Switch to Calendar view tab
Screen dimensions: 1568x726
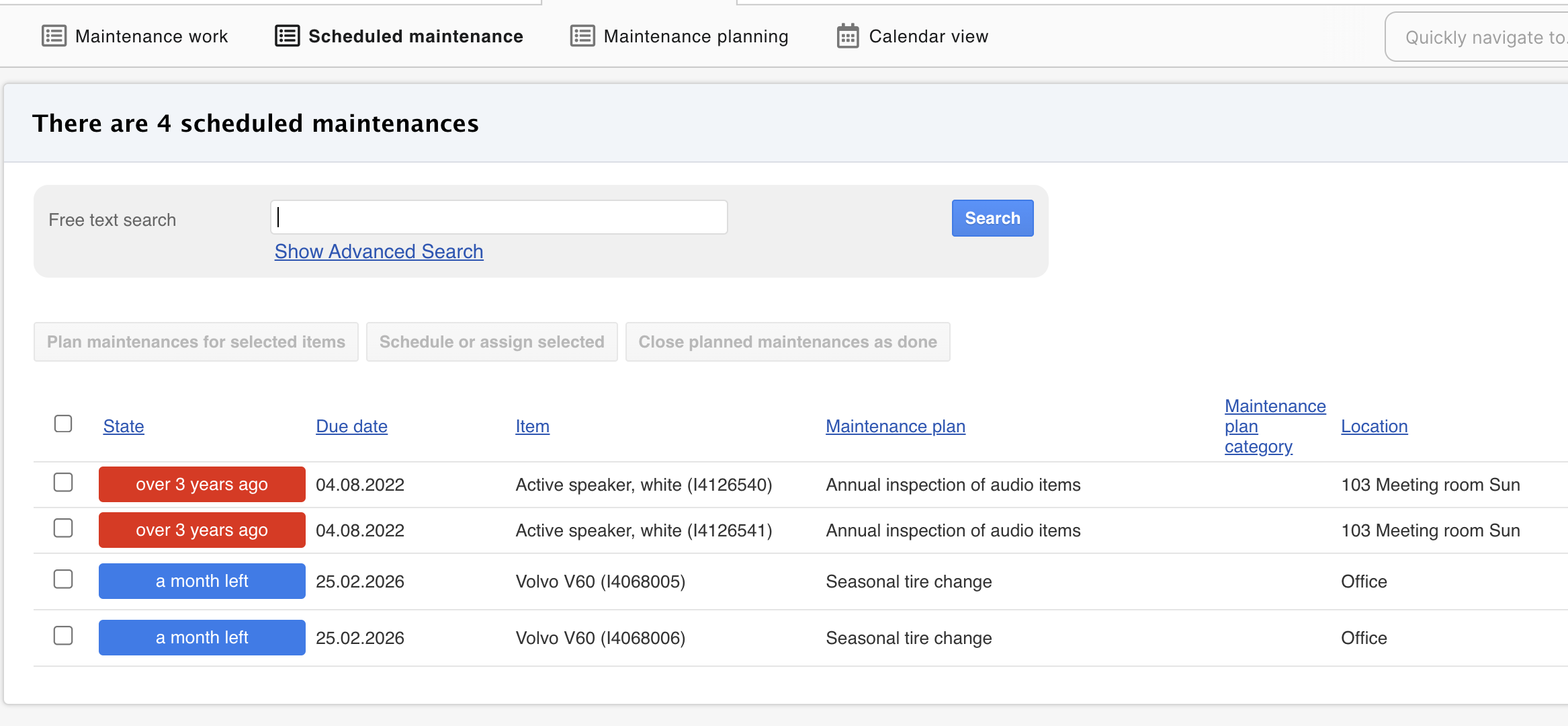click(x=928, y=36)
